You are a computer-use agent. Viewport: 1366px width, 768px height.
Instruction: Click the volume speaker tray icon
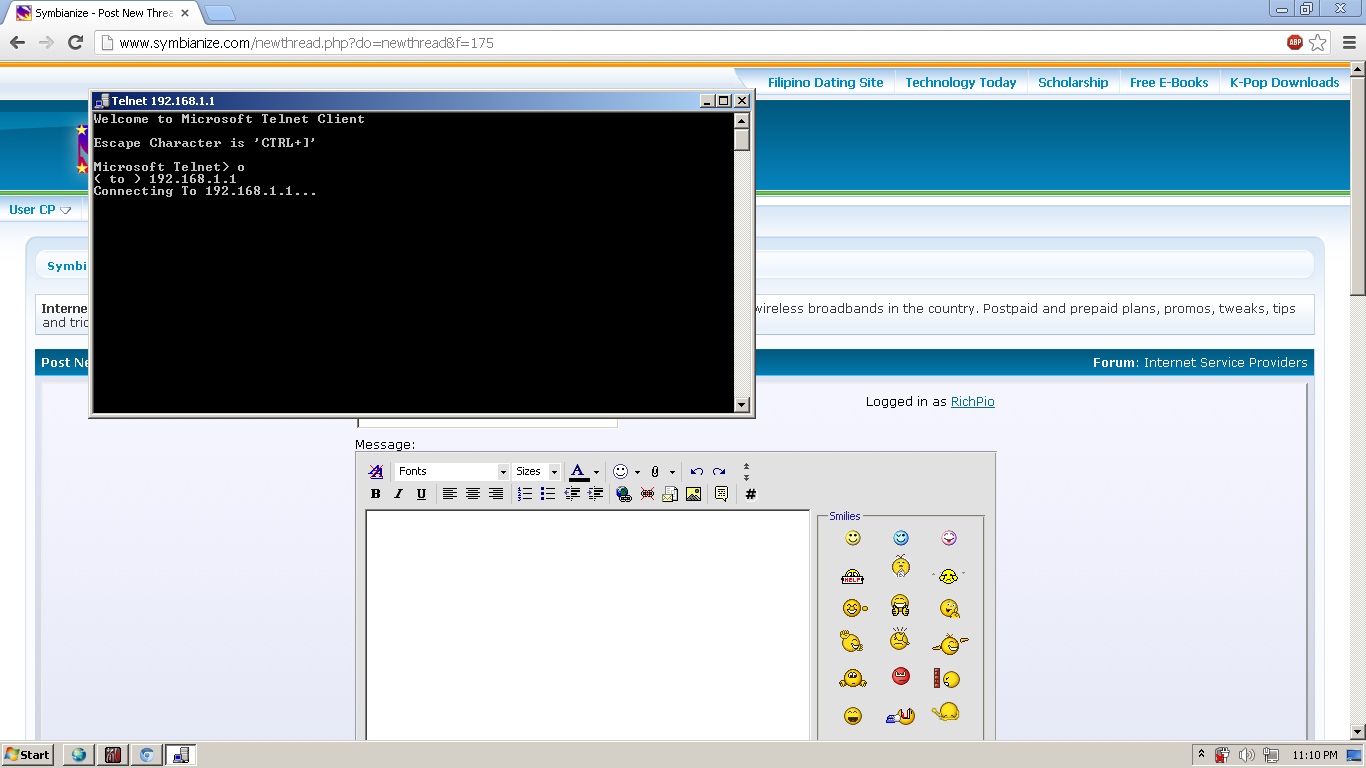click(x=1246, y=755)
